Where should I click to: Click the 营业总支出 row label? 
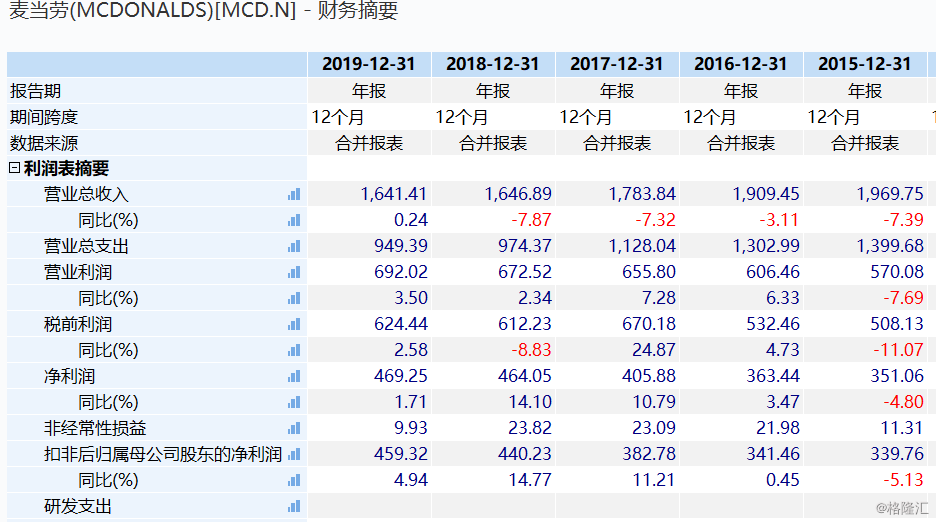point(86,246)
